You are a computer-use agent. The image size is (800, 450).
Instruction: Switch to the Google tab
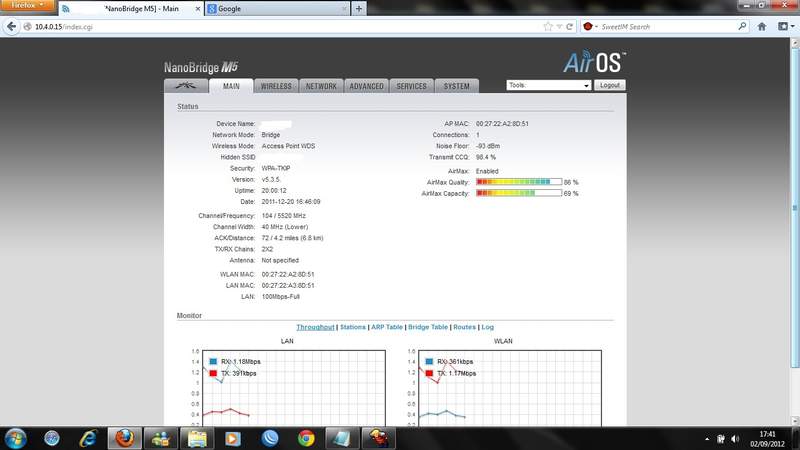point(278,9)
